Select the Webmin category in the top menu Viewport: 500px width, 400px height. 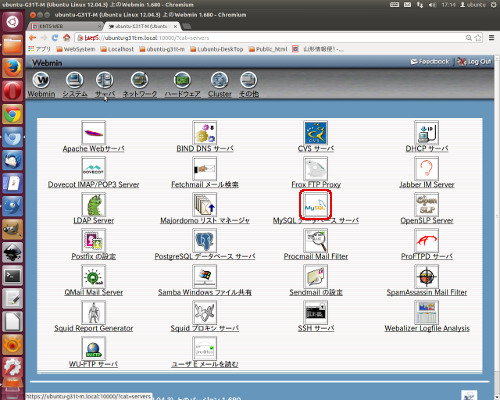(x=41, y=85)
